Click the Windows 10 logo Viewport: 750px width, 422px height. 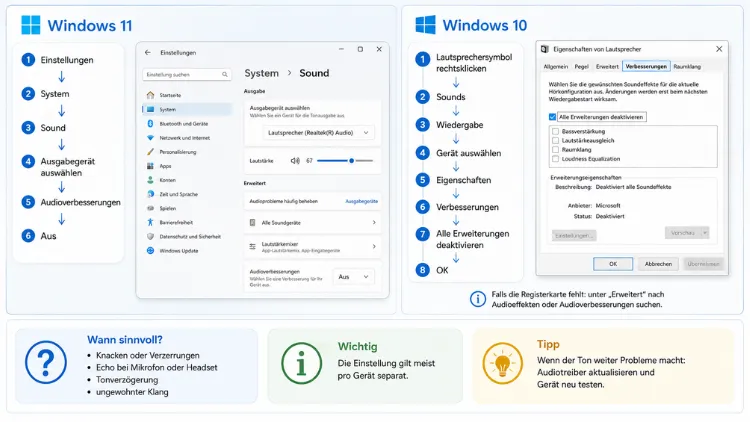click(425, 24)
